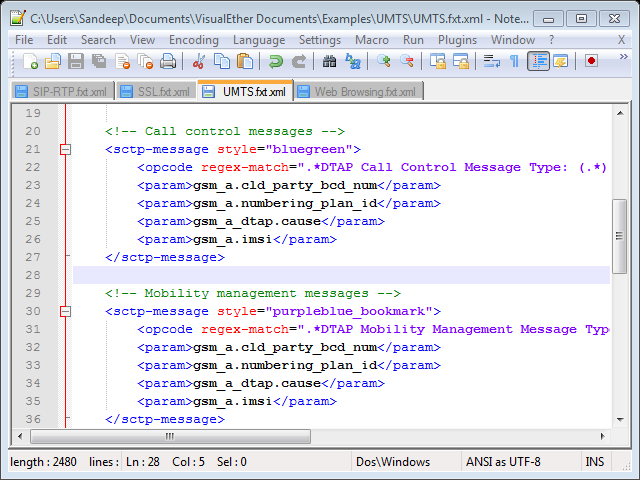Open the Replace dialog icon
The width and height of the screenshot is (640, 480).
pos(353,61)
